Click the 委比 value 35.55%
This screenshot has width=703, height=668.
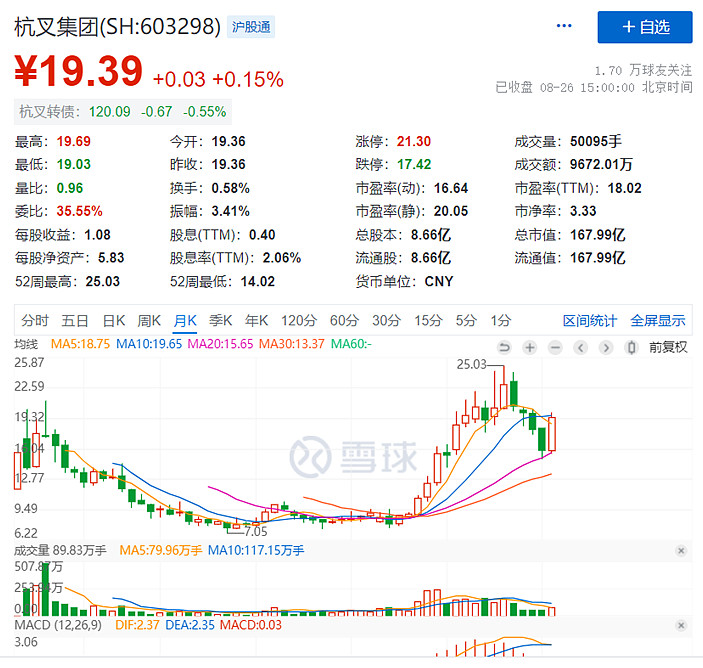(79, 211)
